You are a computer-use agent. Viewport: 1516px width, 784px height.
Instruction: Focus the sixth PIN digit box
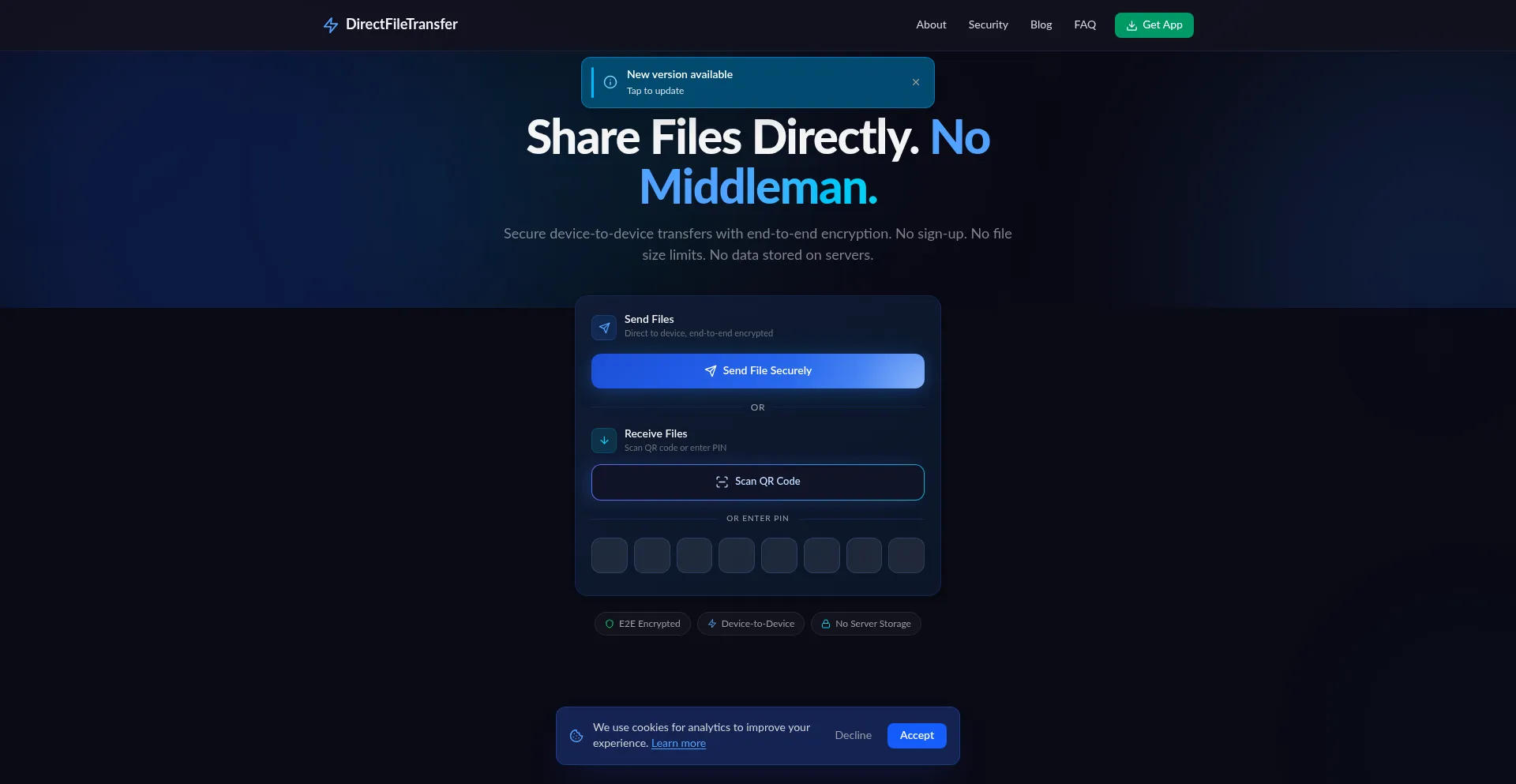tap(821, 556)
